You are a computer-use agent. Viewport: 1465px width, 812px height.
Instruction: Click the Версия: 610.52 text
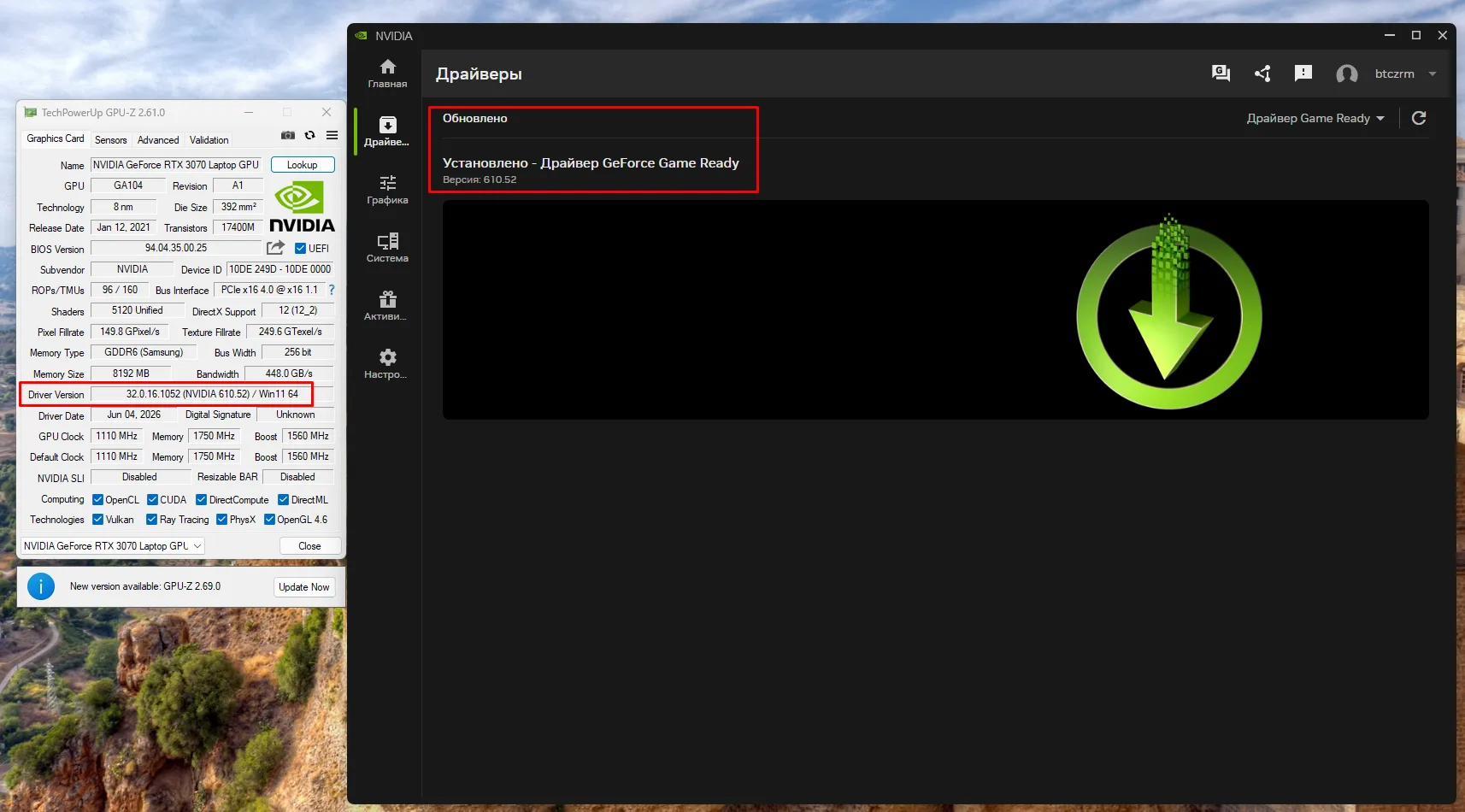[480, 179]
